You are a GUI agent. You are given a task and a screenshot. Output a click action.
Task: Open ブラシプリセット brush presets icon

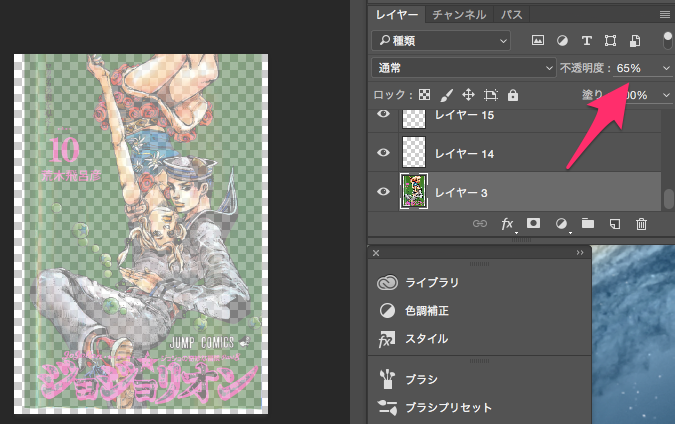tap(387, 407)
